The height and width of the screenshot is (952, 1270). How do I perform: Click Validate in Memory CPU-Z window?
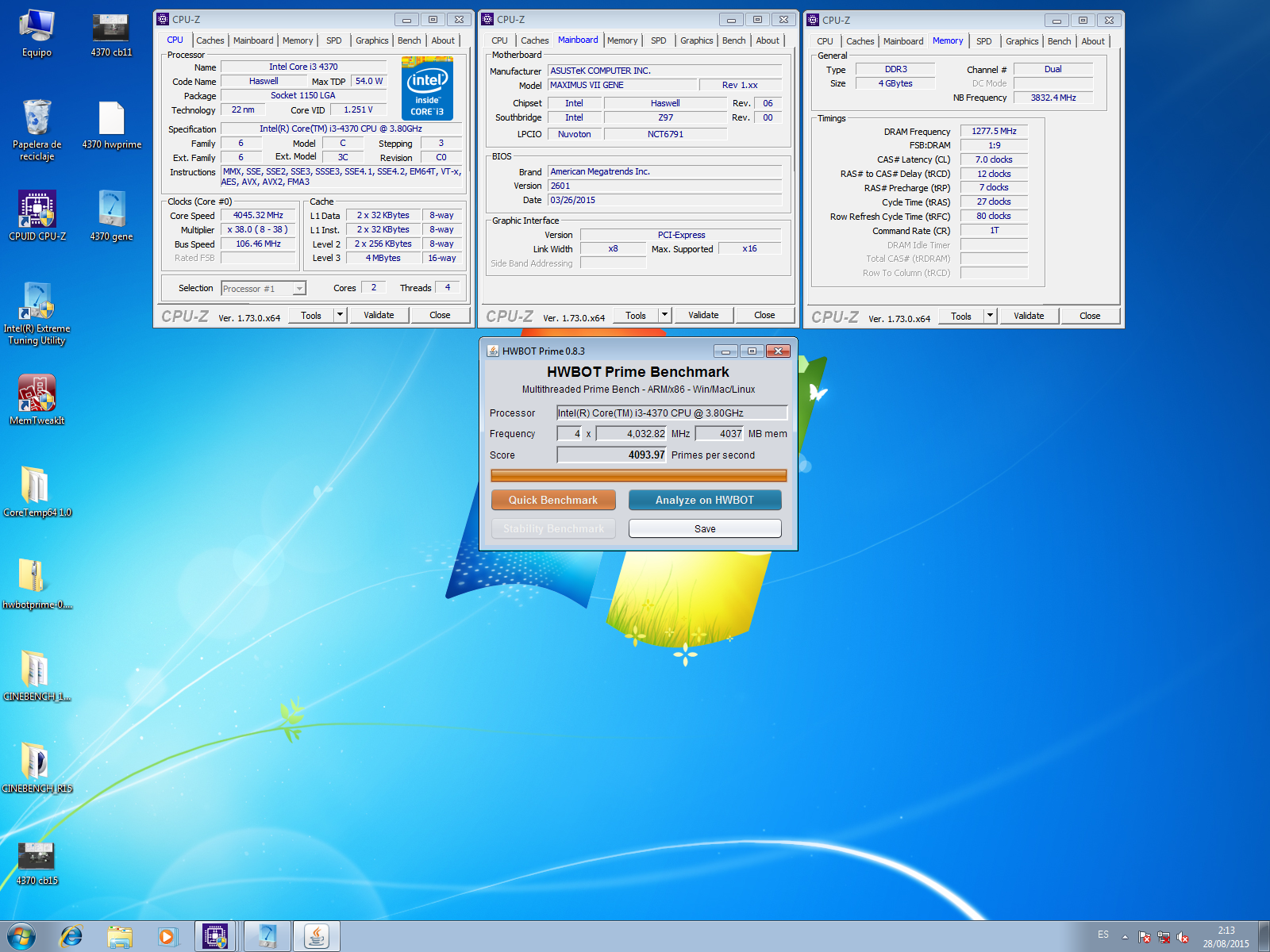pos(1029,316)
